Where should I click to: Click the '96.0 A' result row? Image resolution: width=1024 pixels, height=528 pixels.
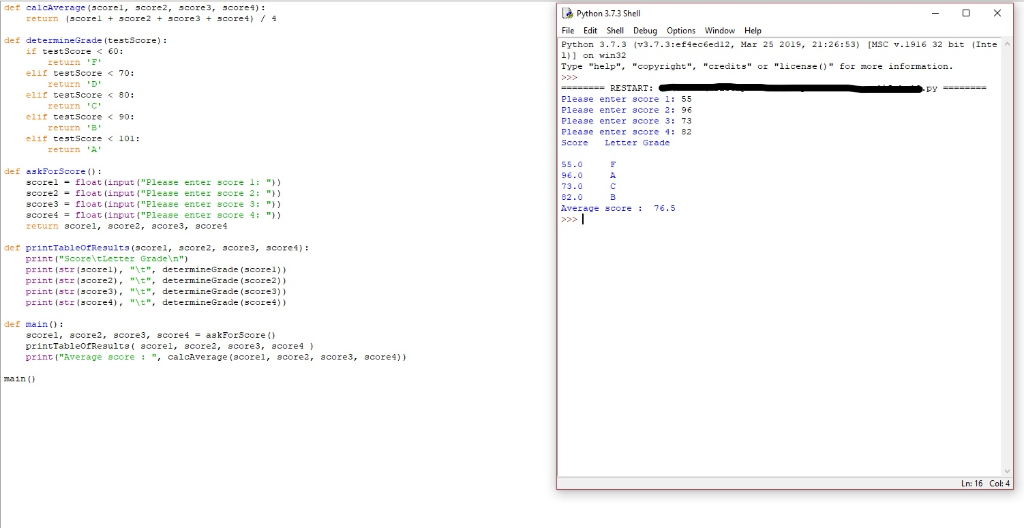(x=588, y=176)
